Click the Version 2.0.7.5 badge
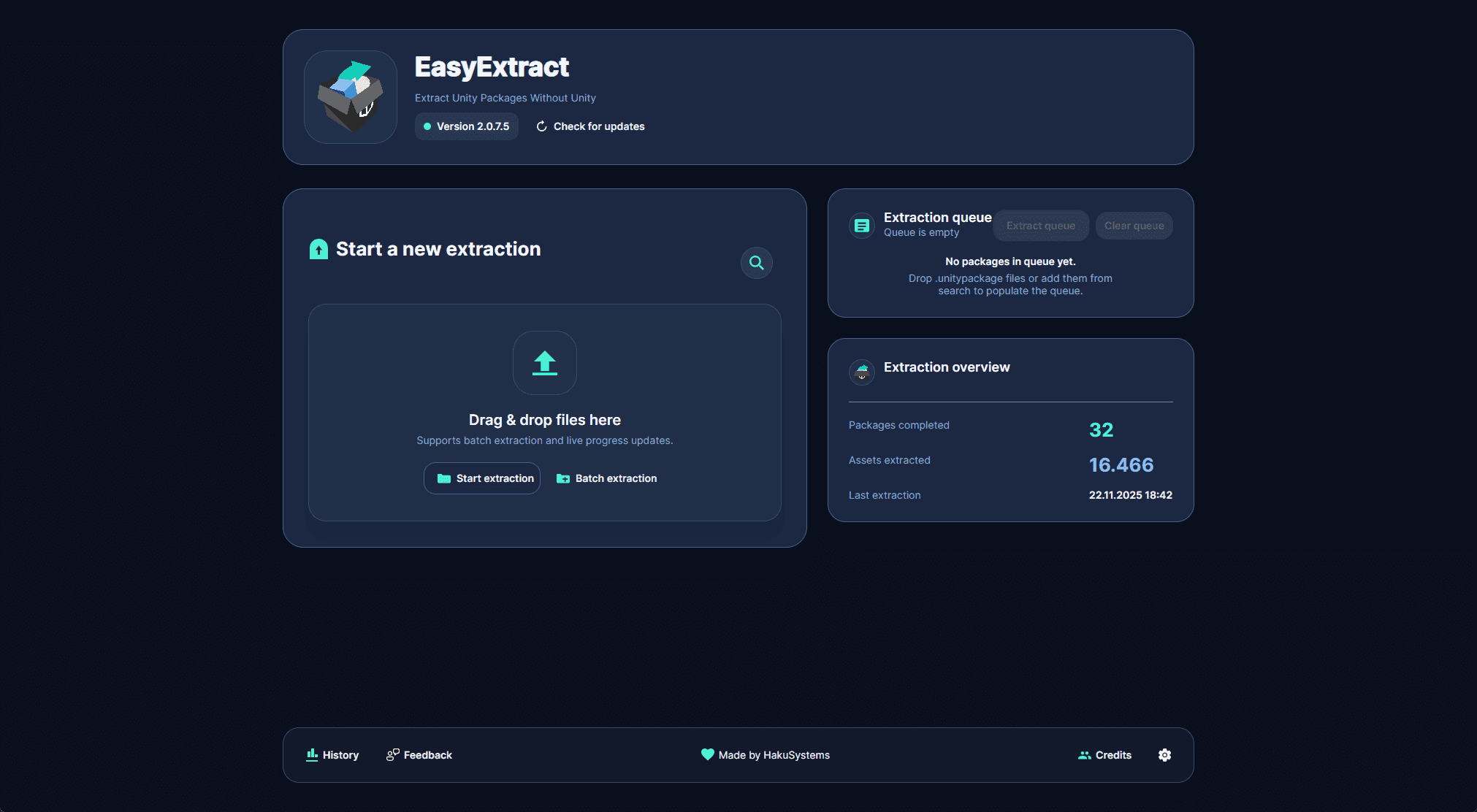 pos(466,126)
